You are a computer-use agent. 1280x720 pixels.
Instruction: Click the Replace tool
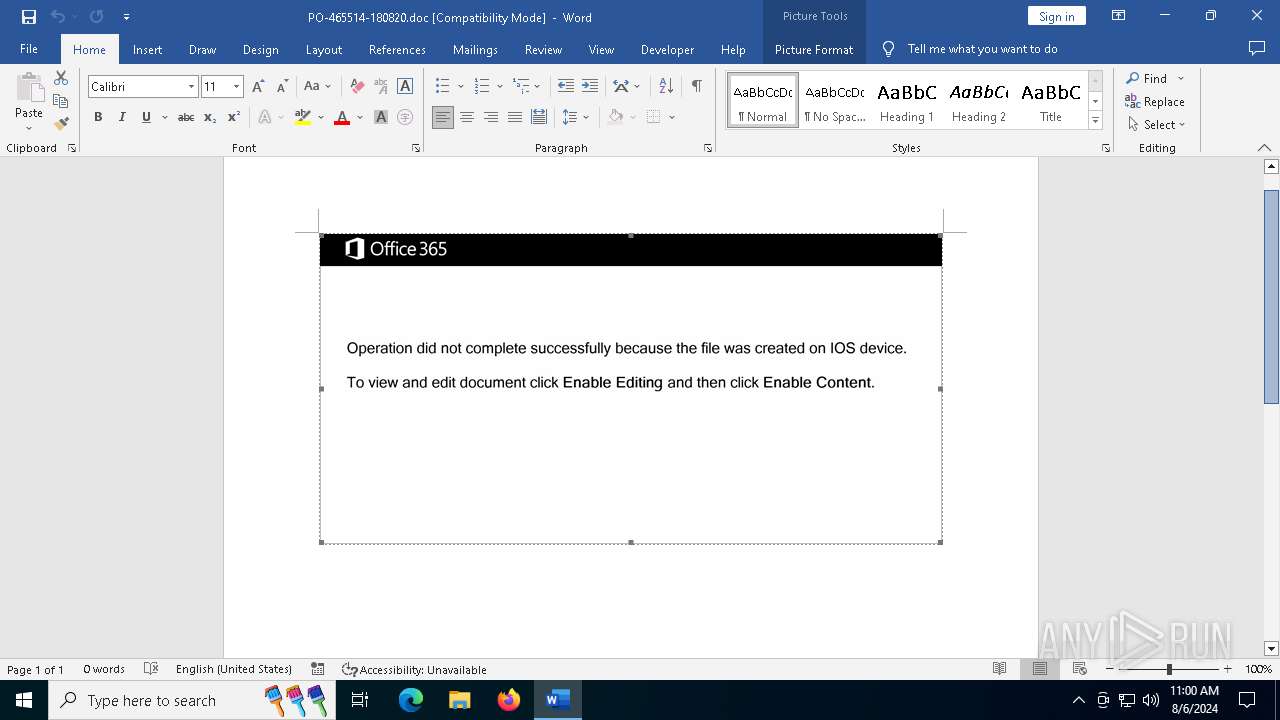click(x=1155, y=102)
